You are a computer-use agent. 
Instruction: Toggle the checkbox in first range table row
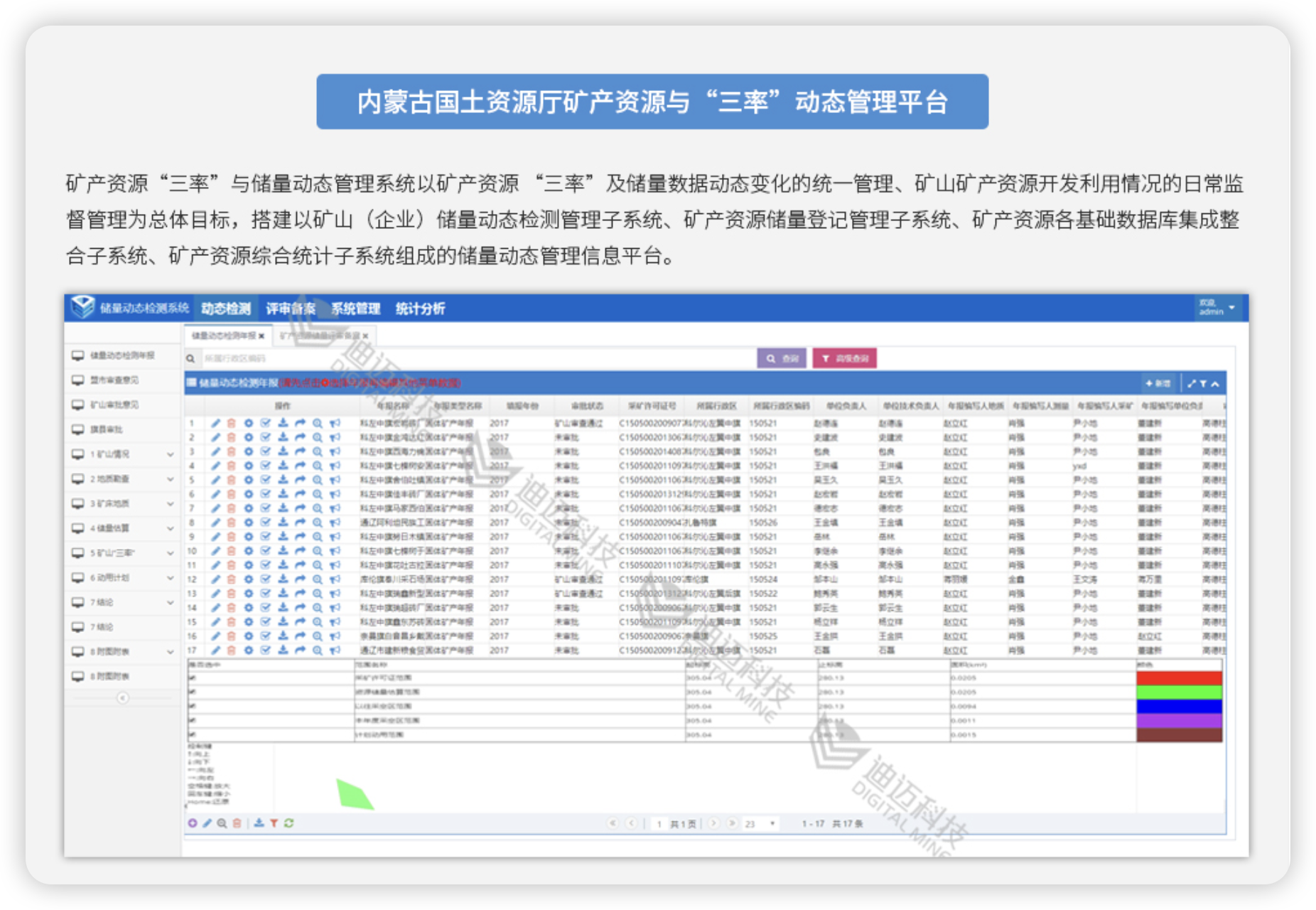[192, 678]
